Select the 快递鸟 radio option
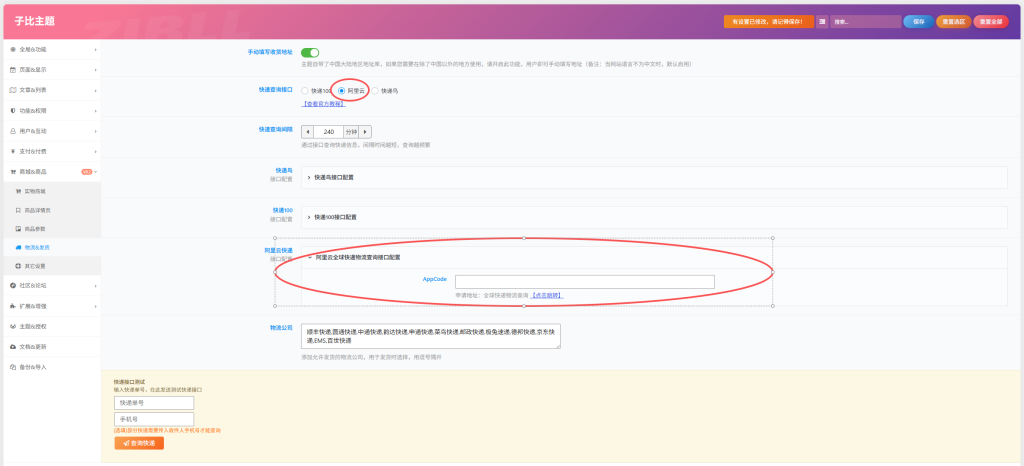This screenshot has height=466, width=1024. (375, 91)
